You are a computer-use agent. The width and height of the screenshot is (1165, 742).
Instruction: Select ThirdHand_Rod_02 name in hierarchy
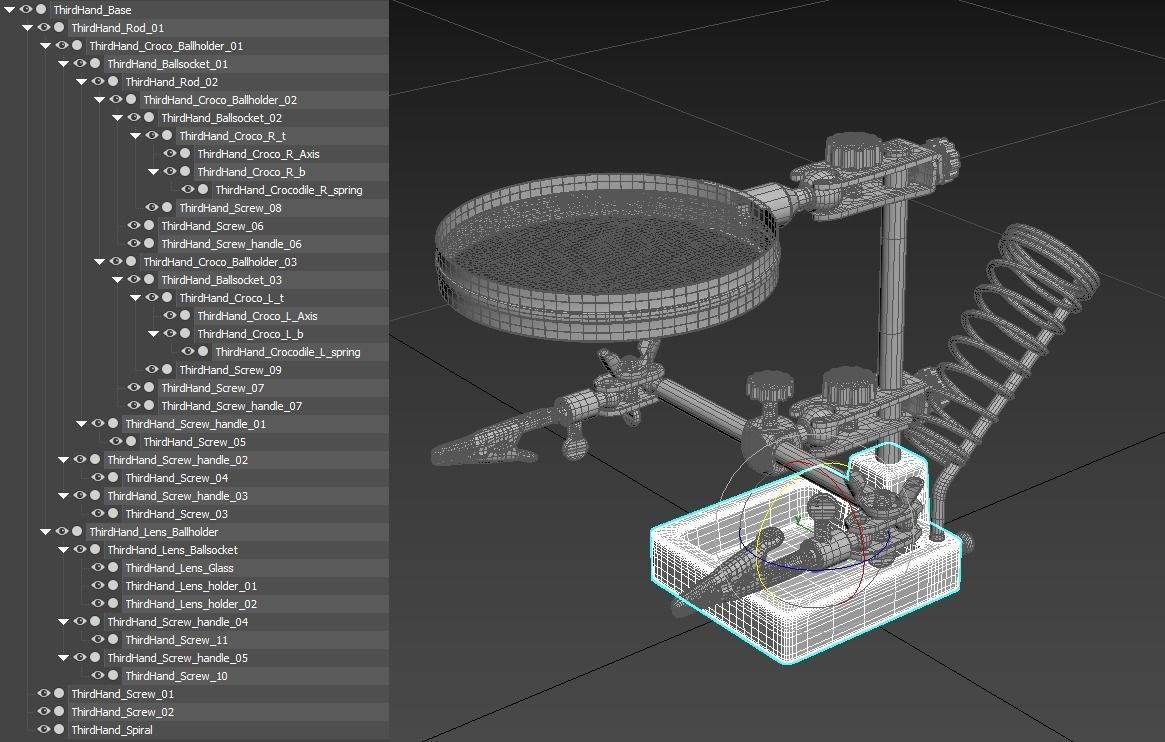pos(172,82)
